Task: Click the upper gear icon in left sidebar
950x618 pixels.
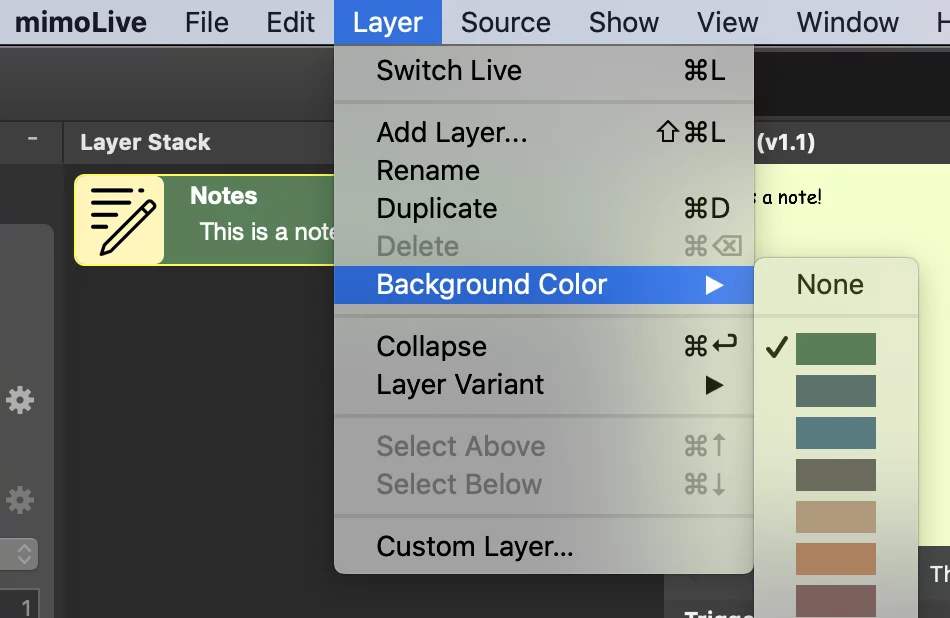Action: pos(20,400)
